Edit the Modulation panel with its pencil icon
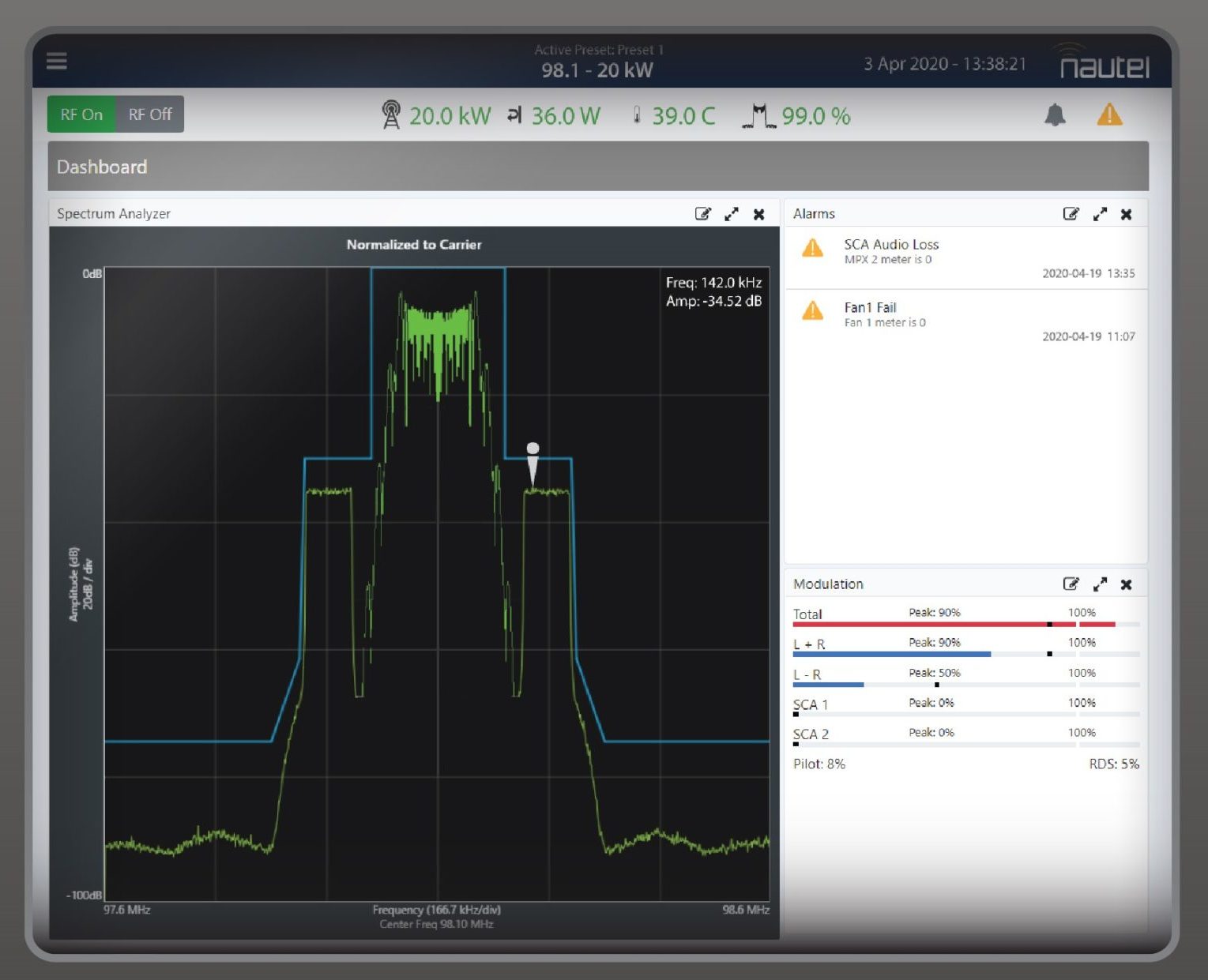Image resolution: width=1208 pixels, height=980 pixels. pos(1071,584)
